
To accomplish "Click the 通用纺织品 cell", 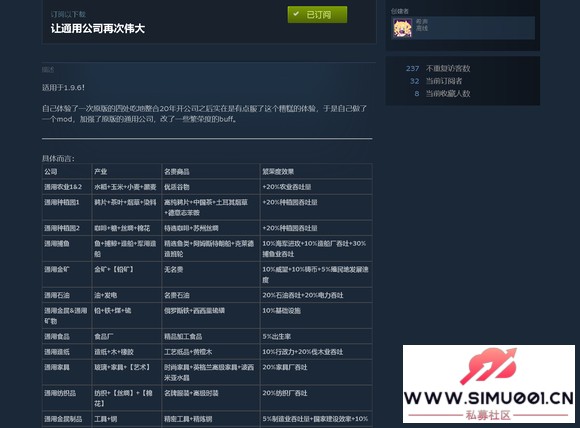I will coord(67,398).
